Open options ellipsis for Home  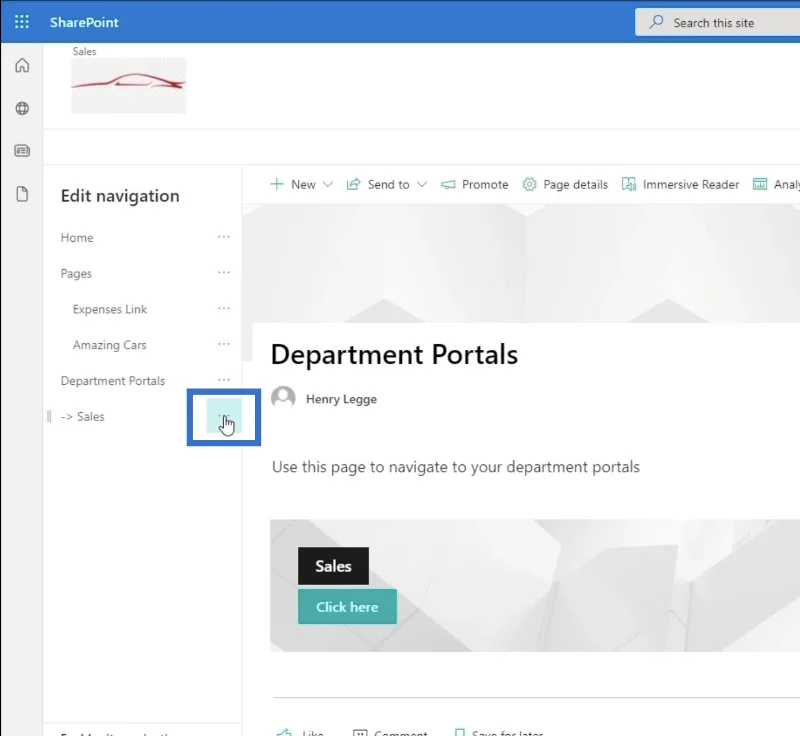click(223, 237)
